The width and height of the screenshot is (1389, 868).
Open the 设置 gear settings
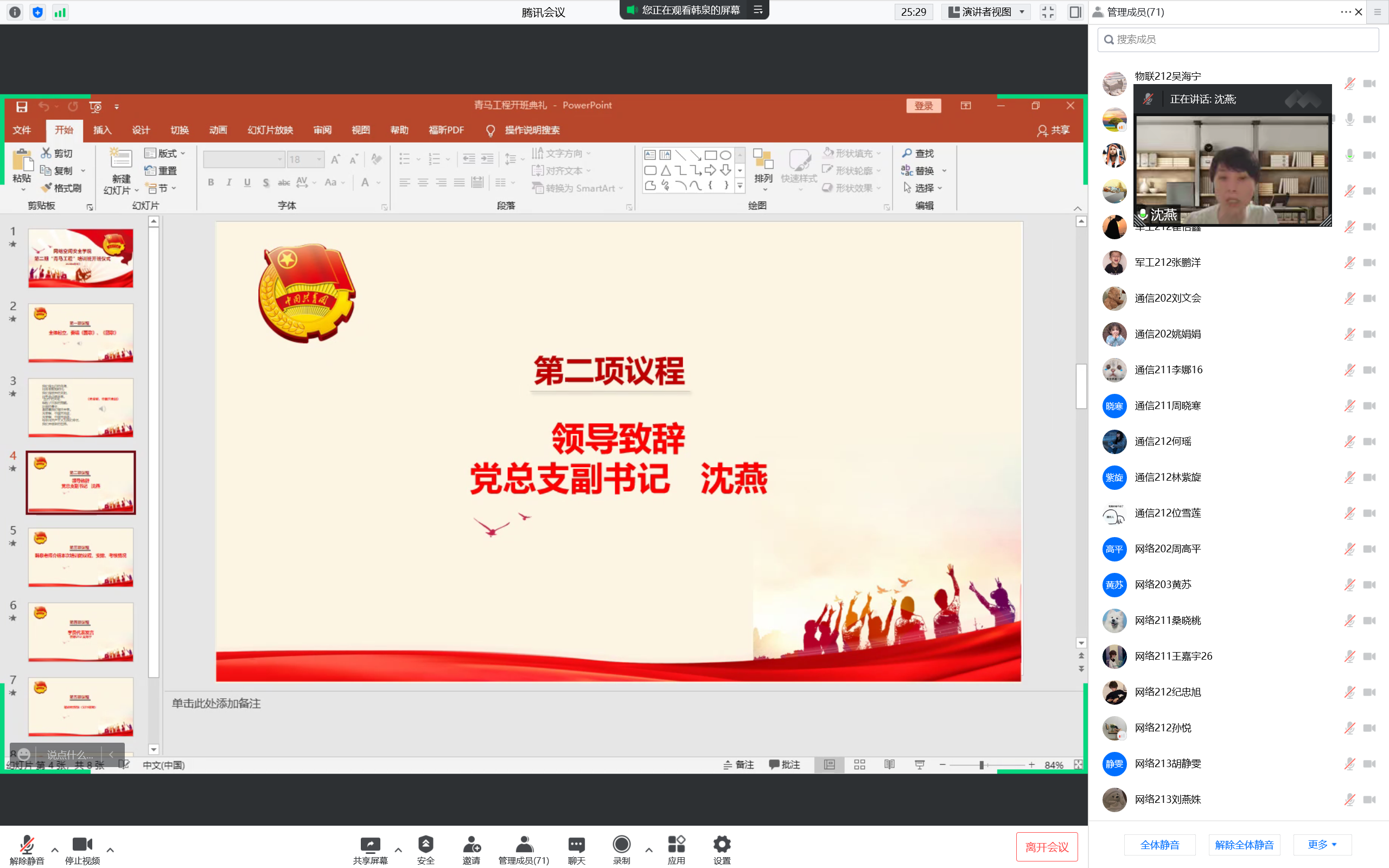click(722, 844)
